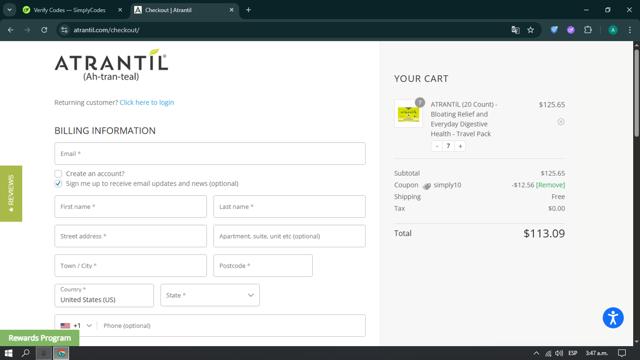Close the Verify Codes SimplyCodes tab

point(120,10)
